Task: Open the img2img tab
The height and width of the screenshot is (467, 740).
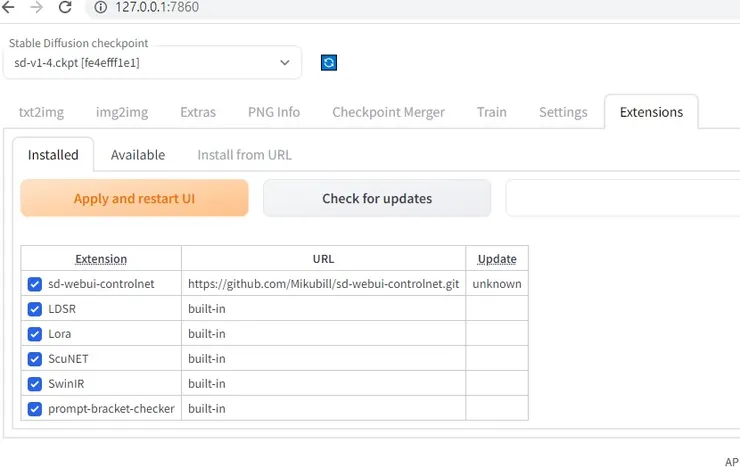Action: tap(122, 112)
